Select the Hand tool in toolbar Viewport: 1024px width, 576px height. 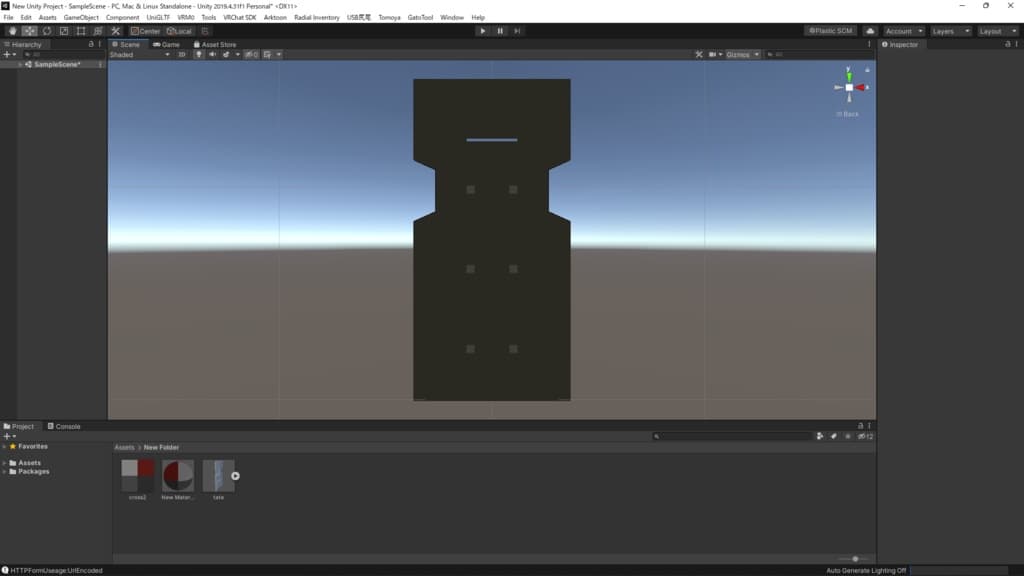pyautogui.click(x=12, y=31)
